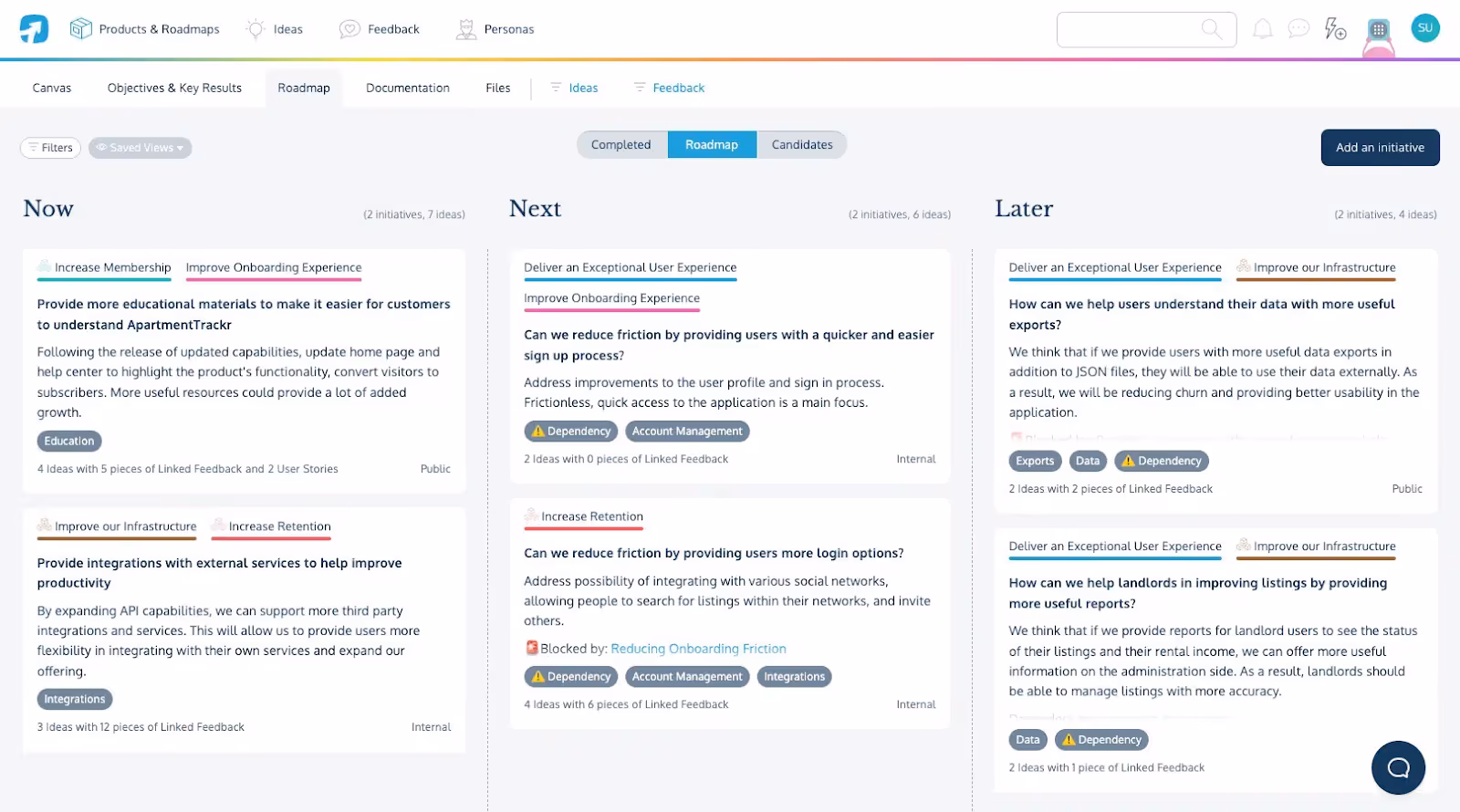Click the search magnifier icon

point(1211,29)
